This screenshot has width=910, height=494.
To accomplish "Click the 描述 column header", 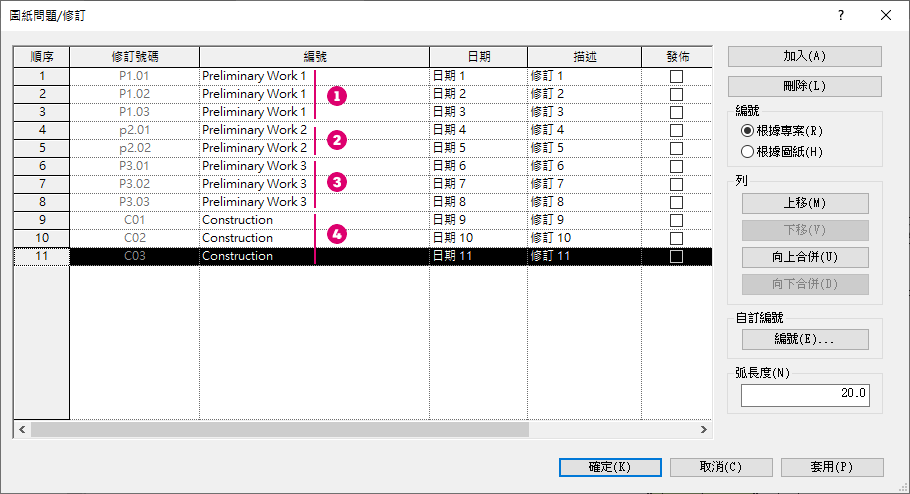I will click(584, 57).
